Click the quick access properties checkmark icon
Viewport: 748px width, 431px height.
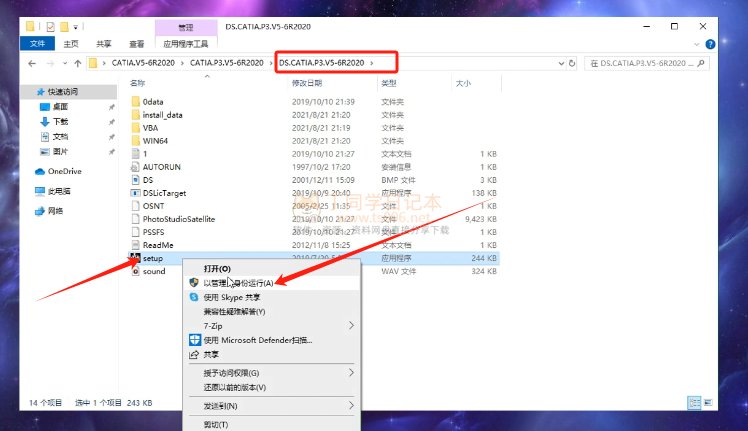pos(51,27)
